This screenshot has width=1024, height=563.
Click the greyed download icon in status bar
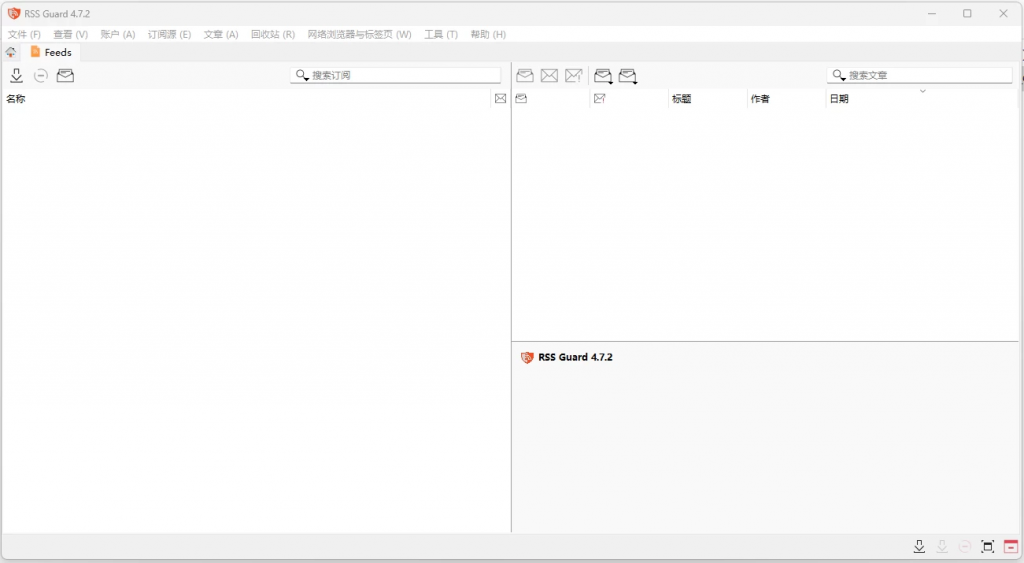point(942,547)
